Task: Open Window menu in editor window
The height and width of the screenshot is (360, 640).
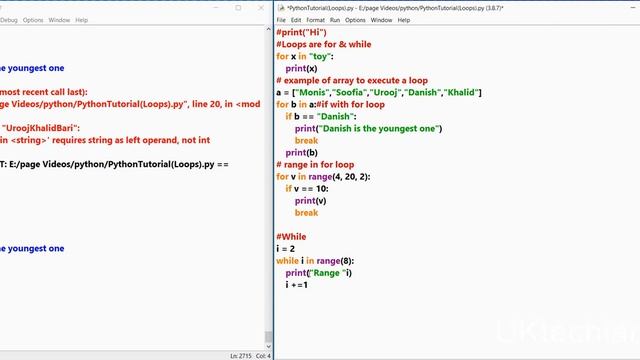Action: point(381,20)
